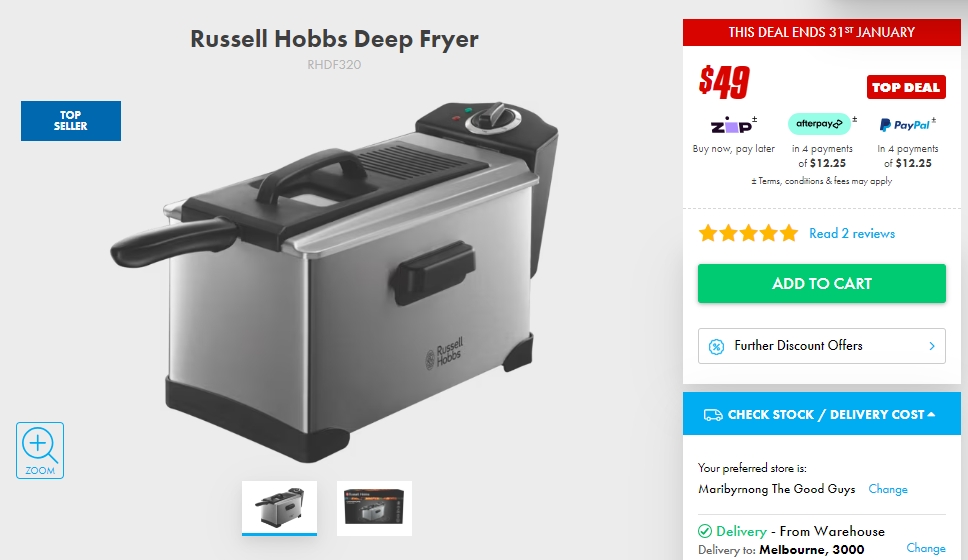Screen dimensions: 968x560
Task: Click the green Delivery checkmark icon
Action: click(704, 531)
